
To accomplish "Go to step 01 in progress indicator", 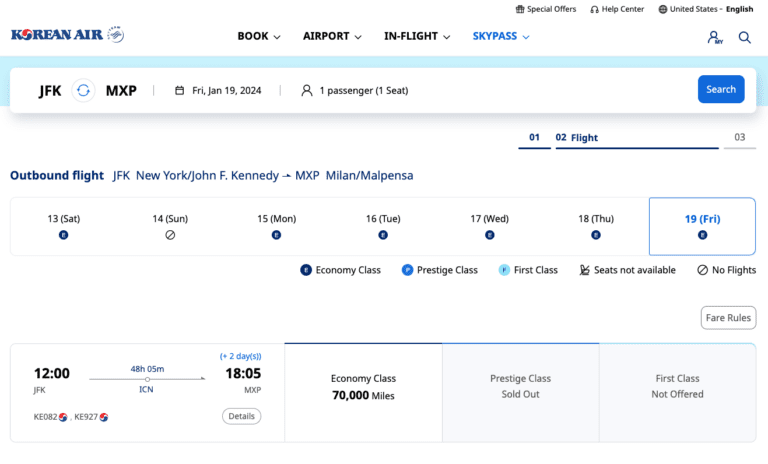I will pos(534,138).
